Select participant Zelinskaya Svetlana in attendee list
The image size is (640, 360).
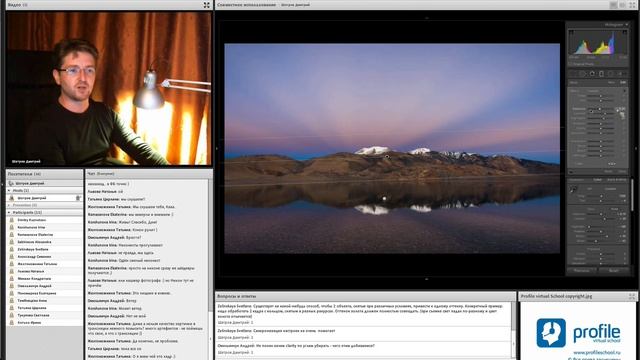point(45,249)
